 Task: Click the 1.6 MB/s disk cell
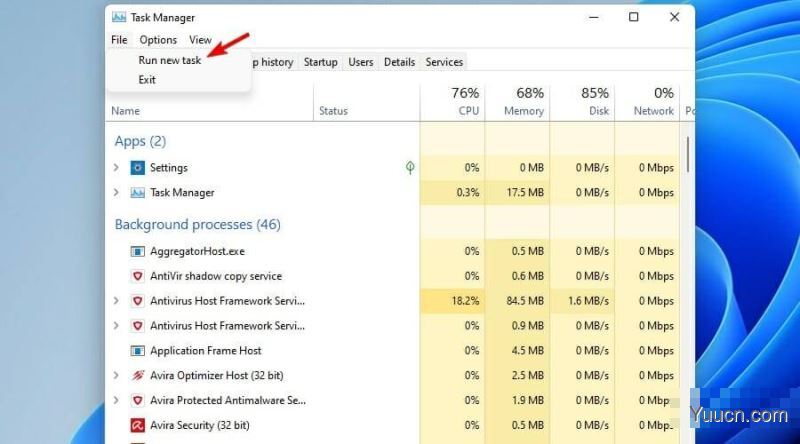pyautogui.click(x=582, y=301)
